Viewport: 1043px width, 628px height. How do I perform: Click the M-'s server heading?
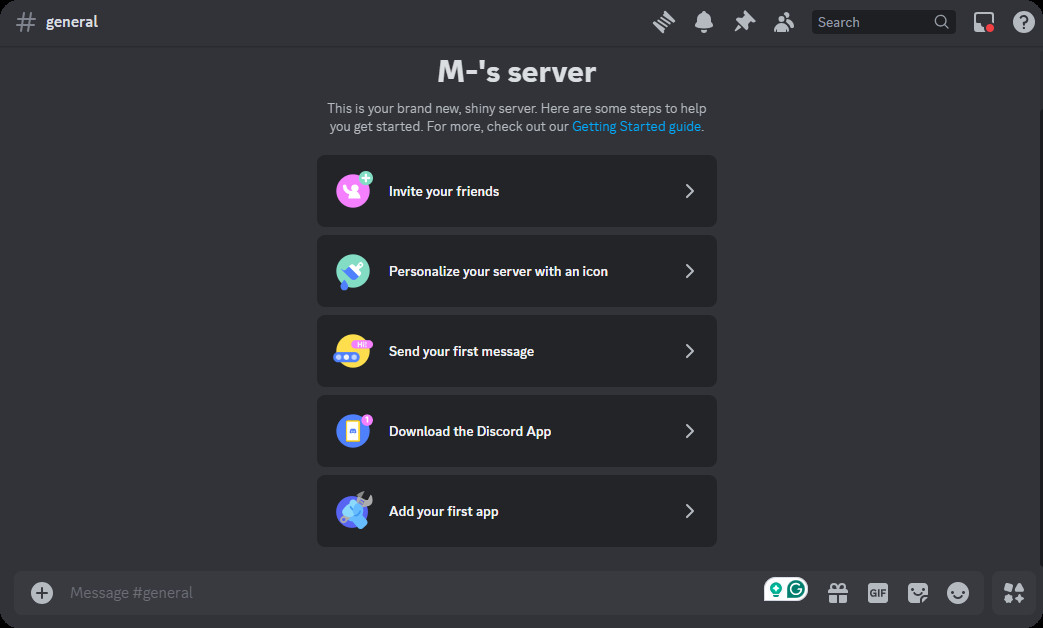(517, 72)
